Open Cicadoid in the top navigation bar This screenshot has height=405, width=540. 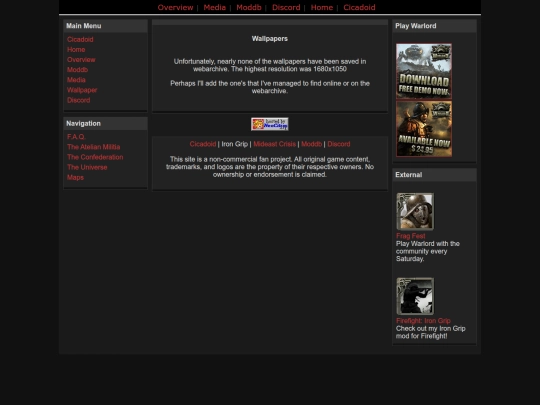pos(359,7)
